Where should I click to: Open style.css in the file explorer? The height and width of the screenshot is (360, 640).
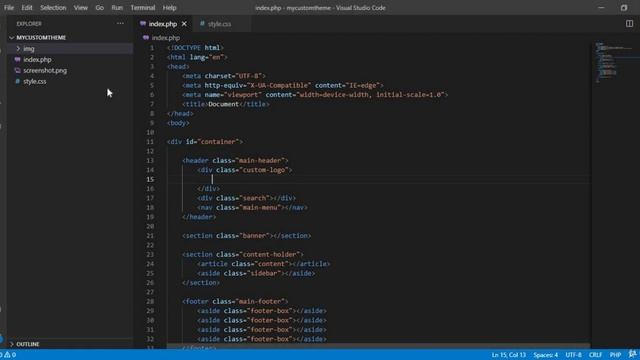pos(35,82)
